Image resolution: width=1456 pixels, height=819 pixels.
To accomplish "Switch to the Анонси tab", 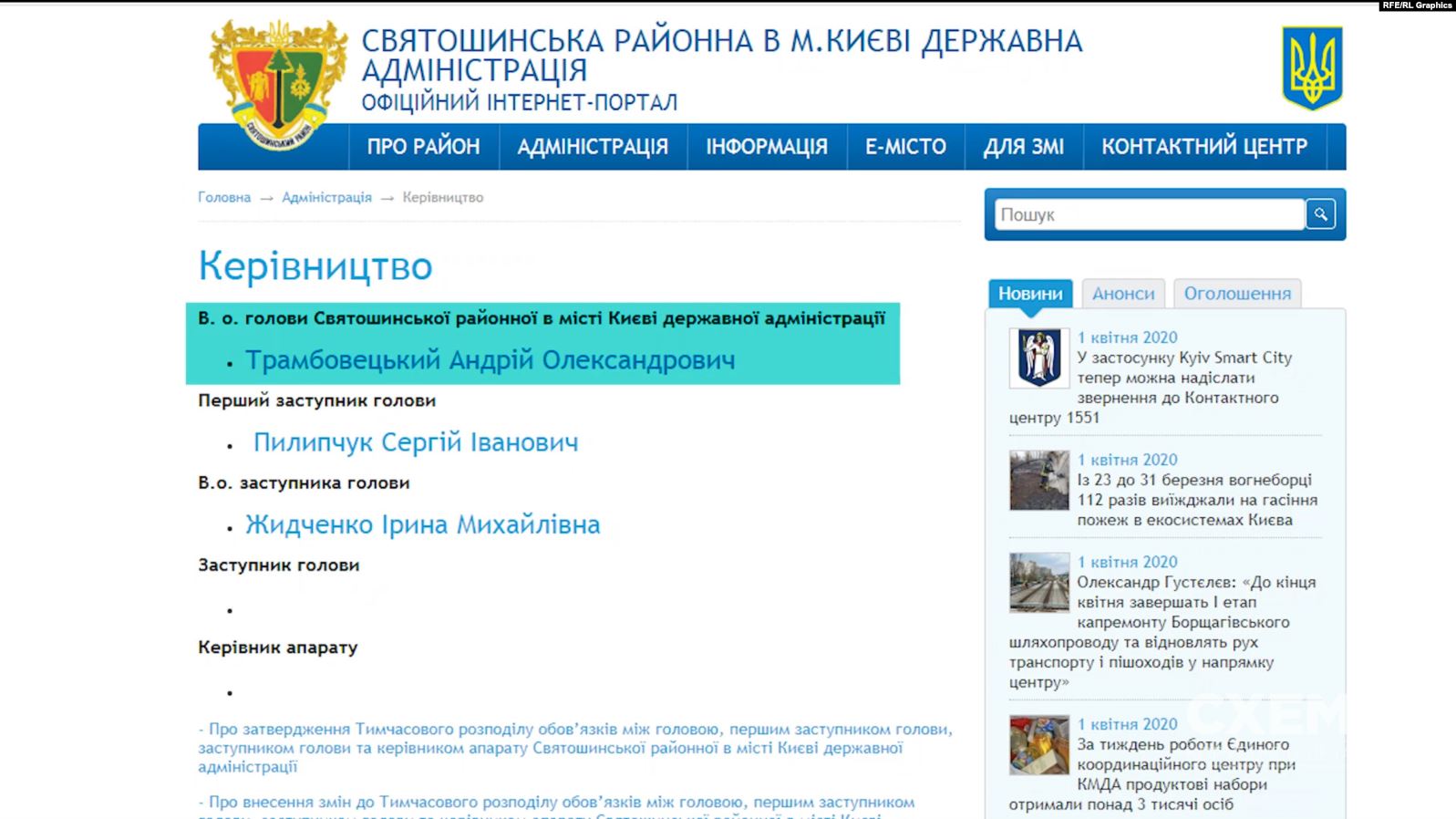I will coord(1122,294).
